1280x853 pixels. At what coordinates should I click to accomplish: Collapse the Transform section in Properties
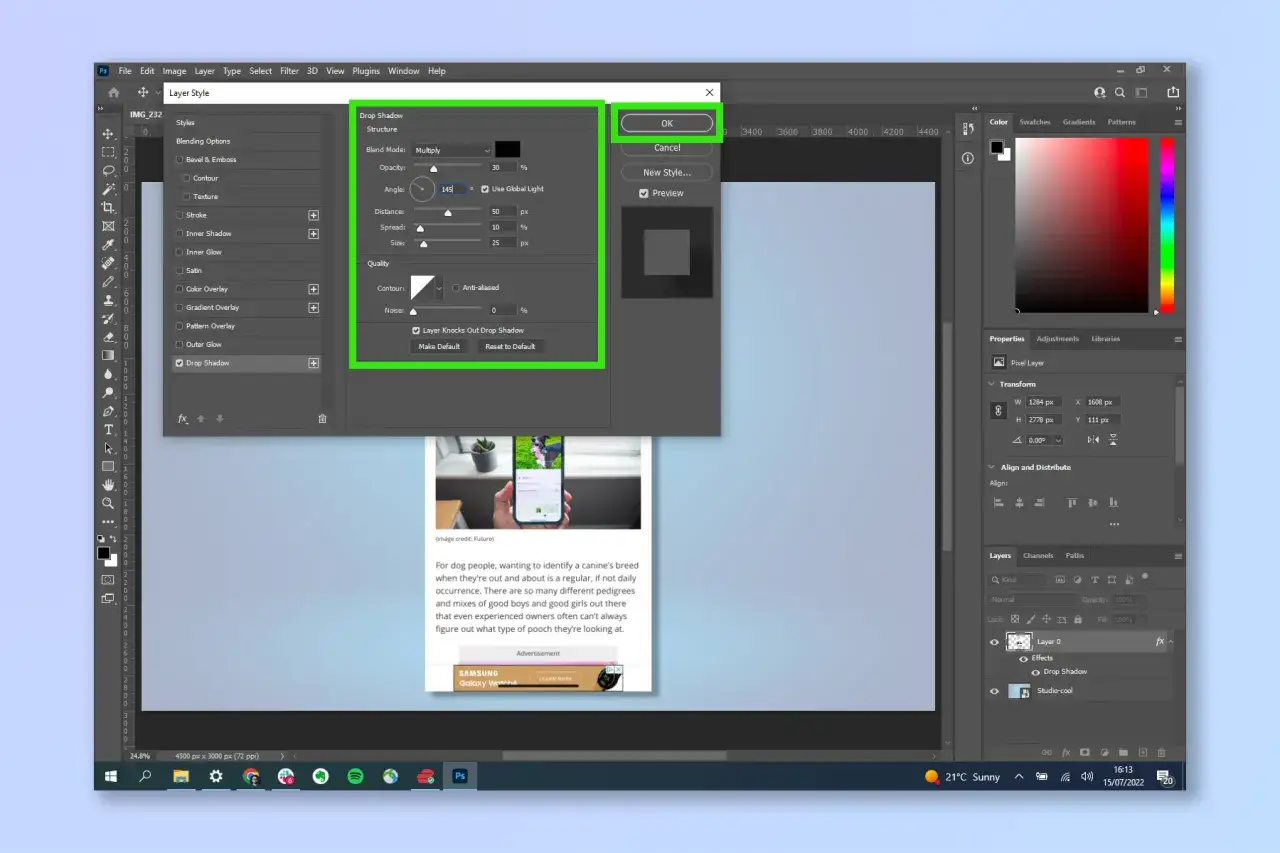tap(992, 383)
